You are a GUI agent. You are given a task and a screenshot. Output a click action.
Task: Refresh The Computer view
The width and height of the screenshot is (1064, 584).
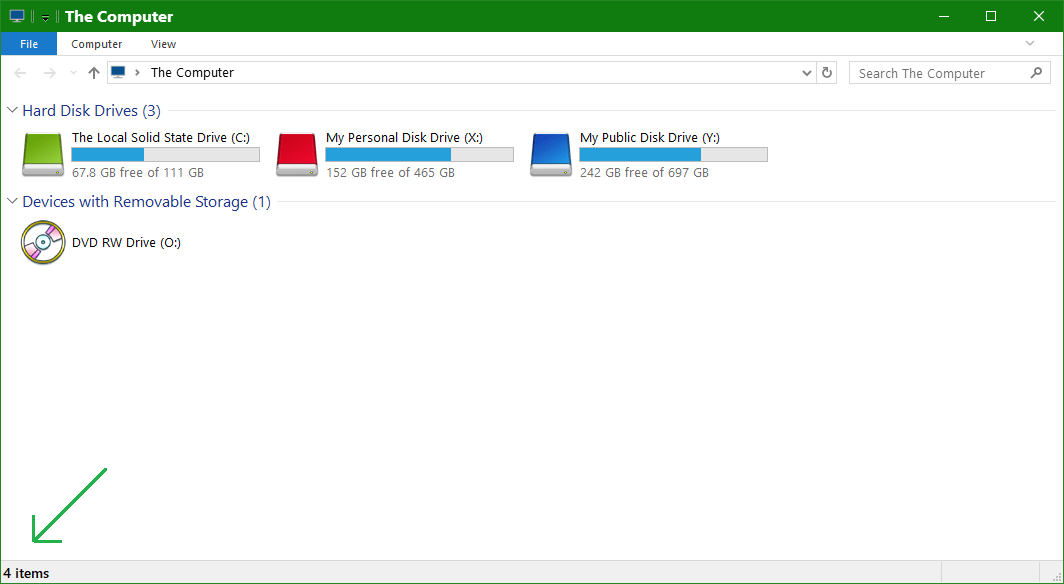coord(827,72)
